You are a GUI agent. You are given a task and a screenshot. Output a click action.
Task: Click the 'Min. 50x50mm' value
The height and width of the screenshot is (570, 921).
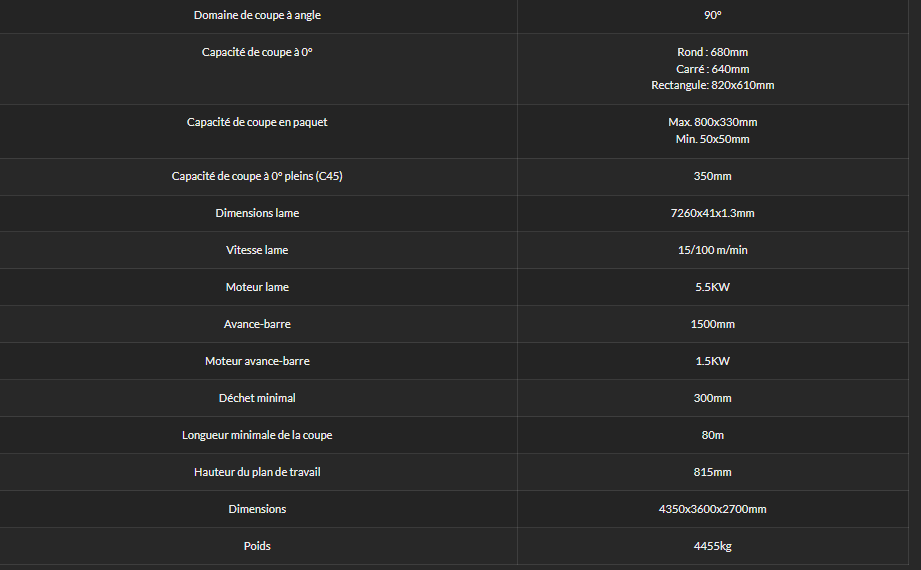pos(712,139)
